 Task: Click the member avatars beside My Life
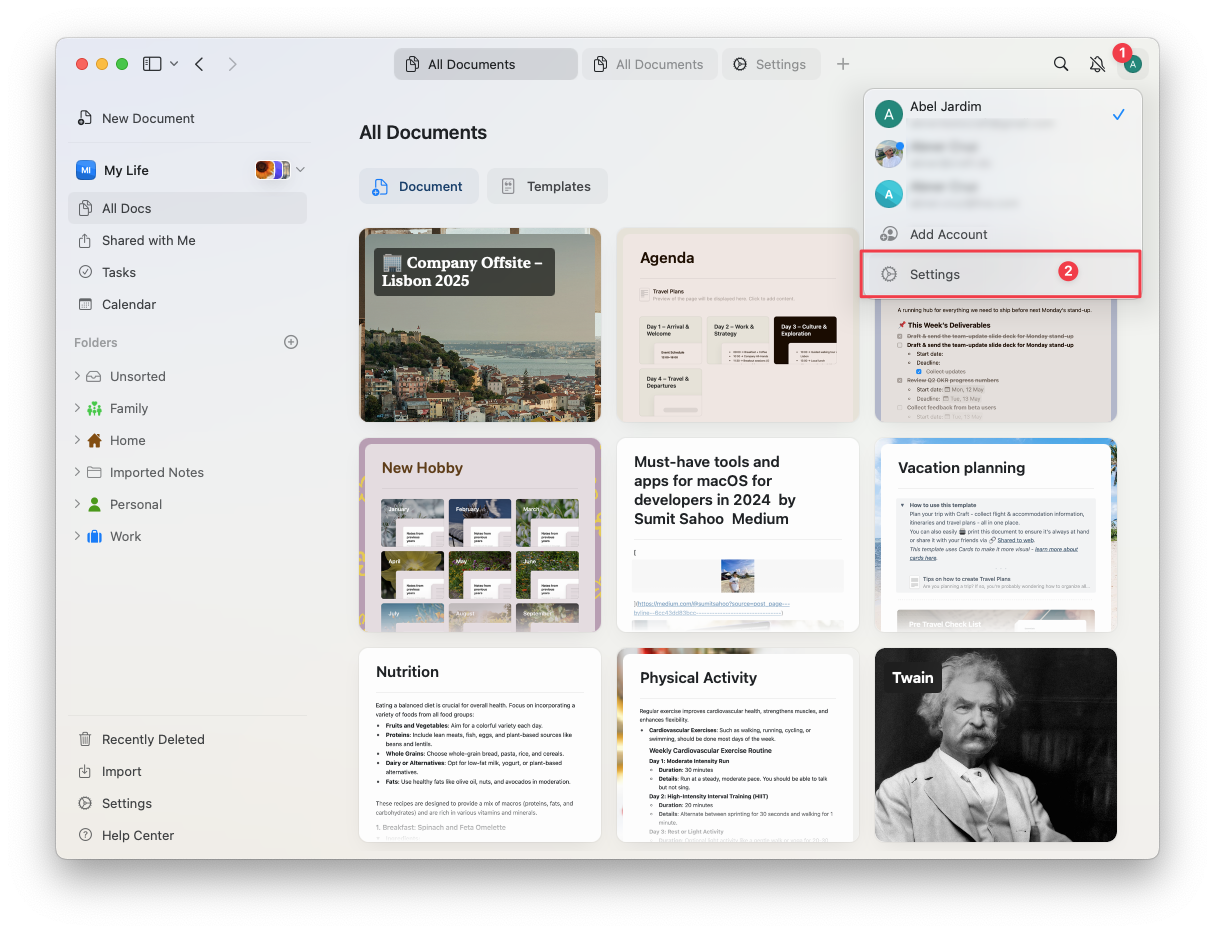coord(272,170)
